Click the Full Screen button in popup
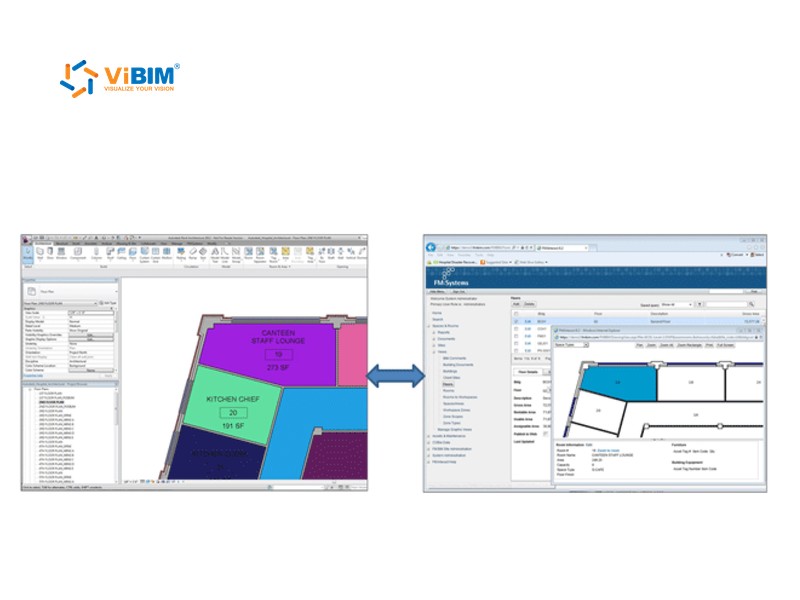 coord(725,345)
